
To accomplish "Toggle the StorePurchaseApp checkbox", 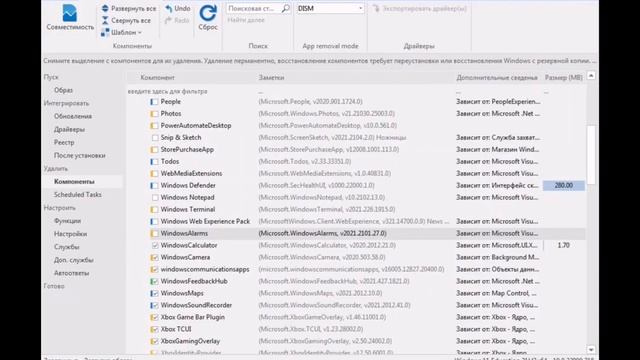I will [154, 149].
